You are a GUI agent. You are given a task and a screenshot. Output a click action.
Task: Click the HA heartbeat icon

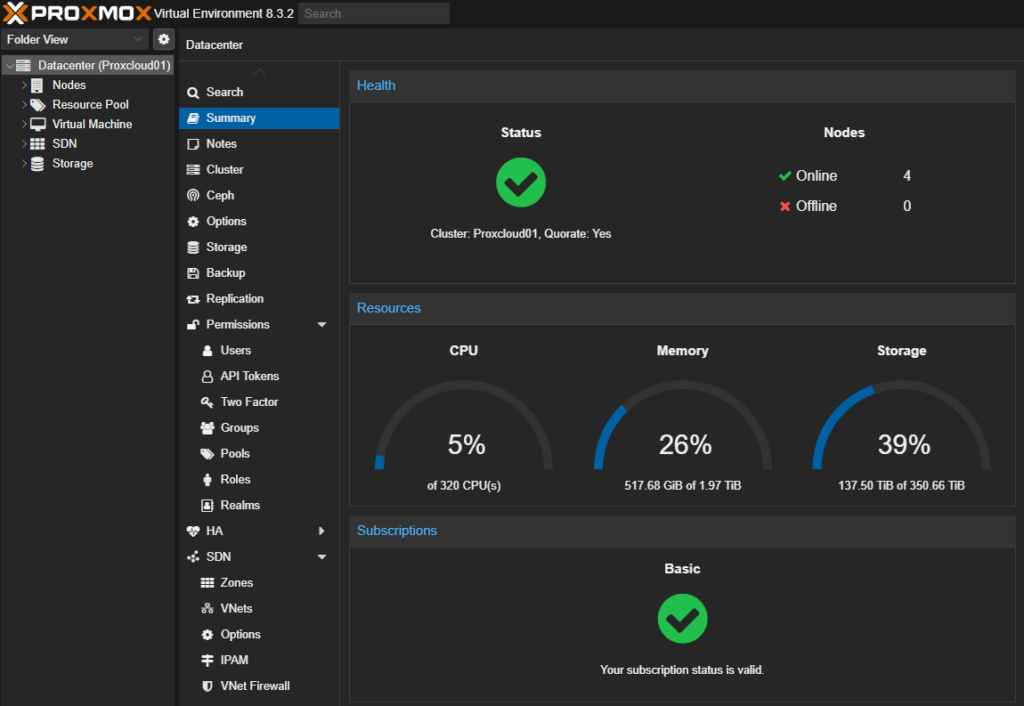click(194, 531)
